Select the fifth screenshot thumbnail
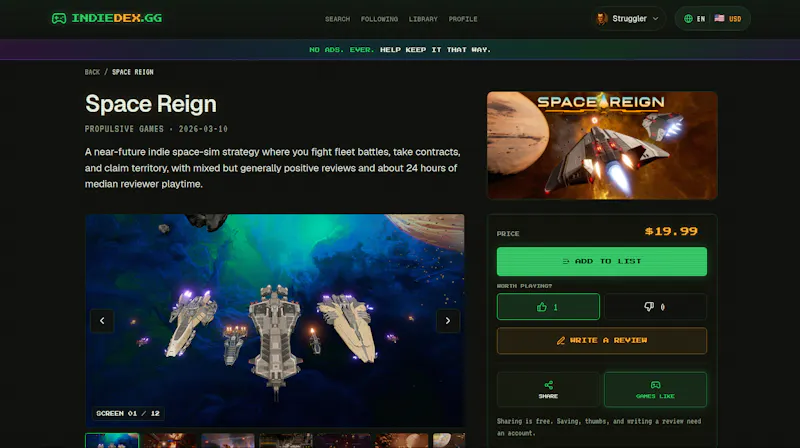The width and height of the screenshot is (800, 448). [x=343, y=440]
